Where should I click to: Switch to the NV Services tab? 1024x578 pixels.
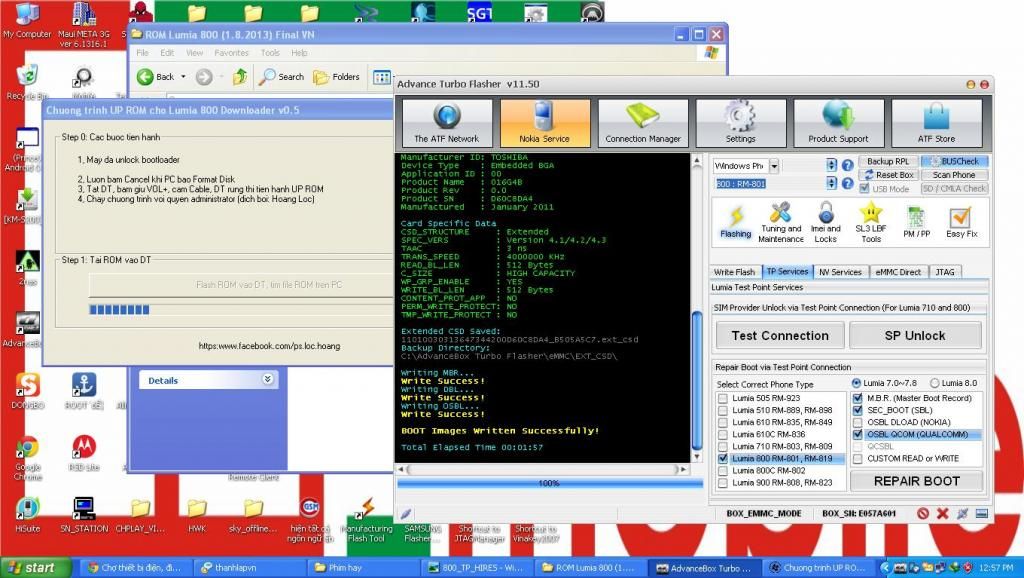[840, 272]
